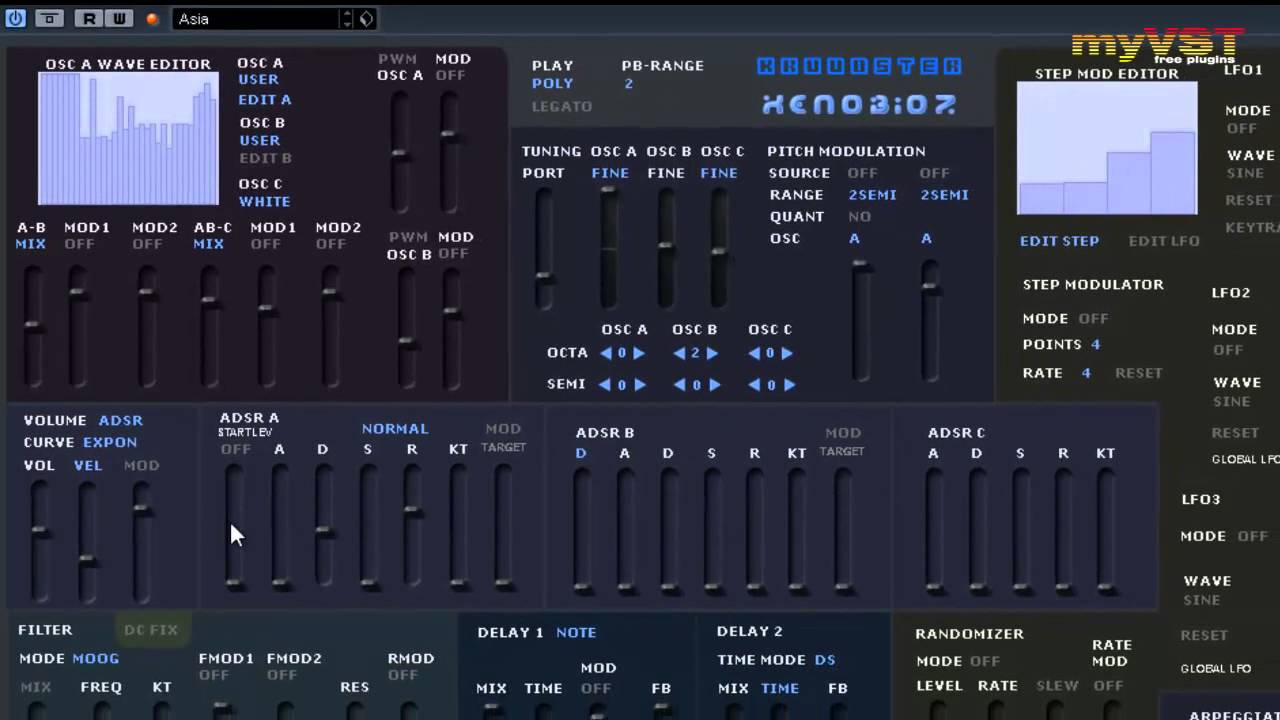Screen dimensions: 1280x720
Task: Click the OSC A wave editor graph
Action: point(128,139)
